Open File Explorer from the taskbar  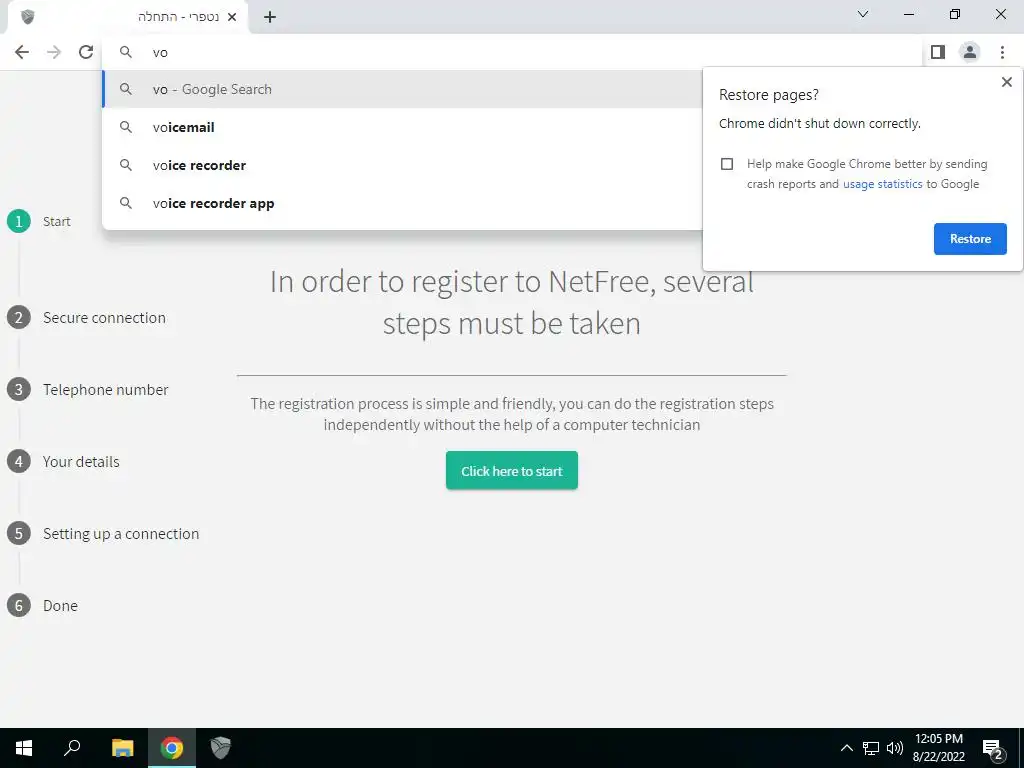click(x=123, y=748)
